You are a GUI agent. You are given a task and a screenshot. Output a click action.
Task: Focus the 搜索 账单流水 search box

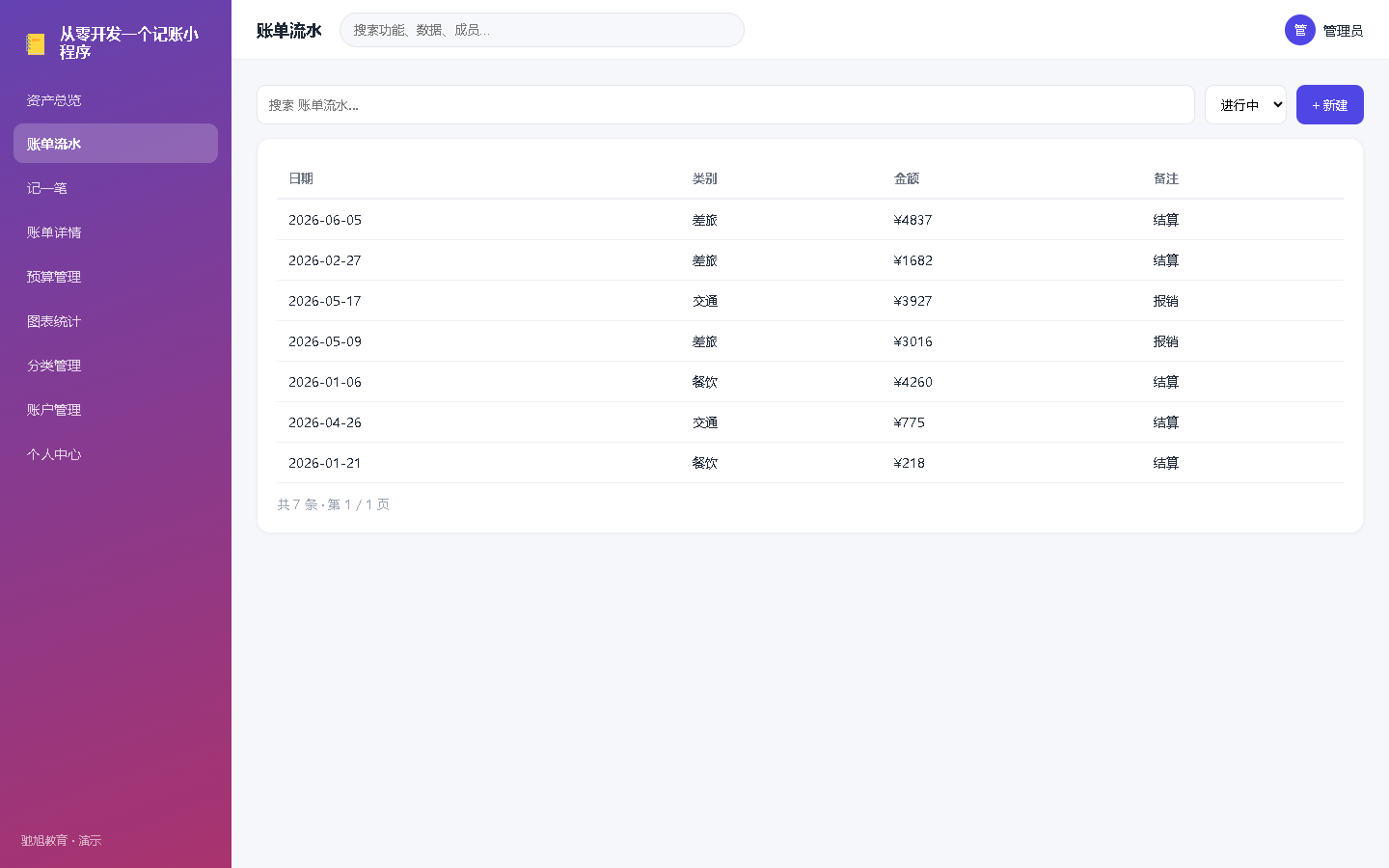725,105
